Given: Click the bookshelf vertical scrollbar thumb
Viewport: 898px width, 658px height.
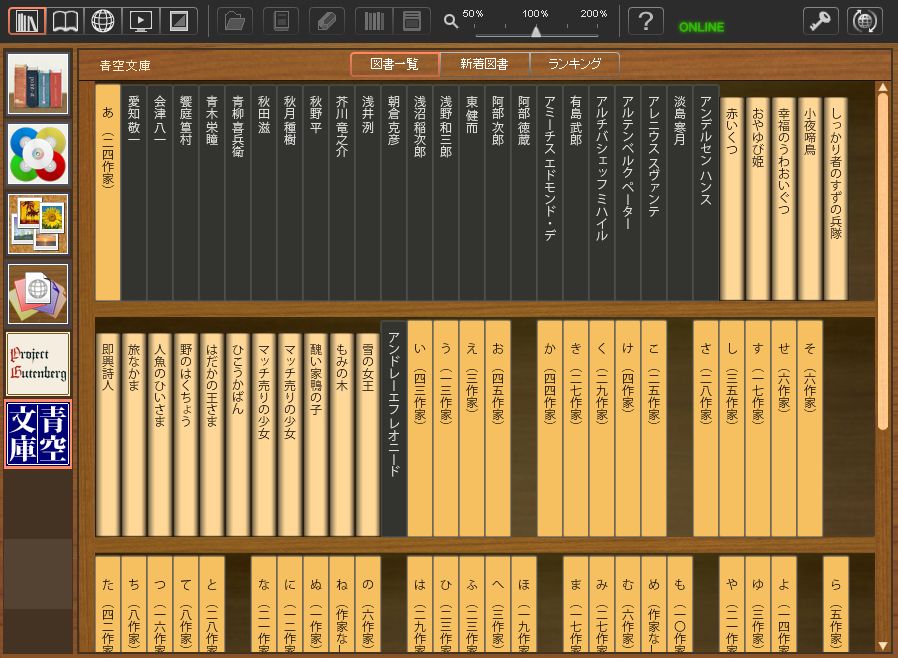Looking at the screenshot, I should click(x=883, y=261).
